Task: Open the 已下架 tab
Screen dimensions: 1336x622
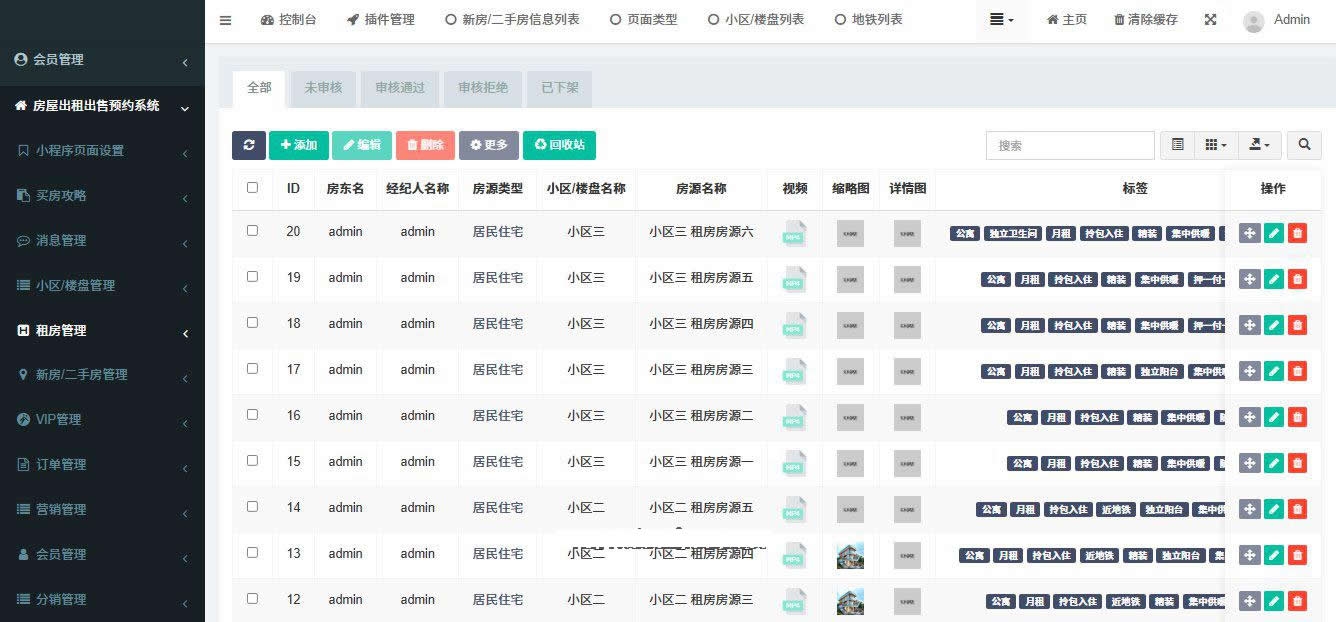Action: click(560, 88)
